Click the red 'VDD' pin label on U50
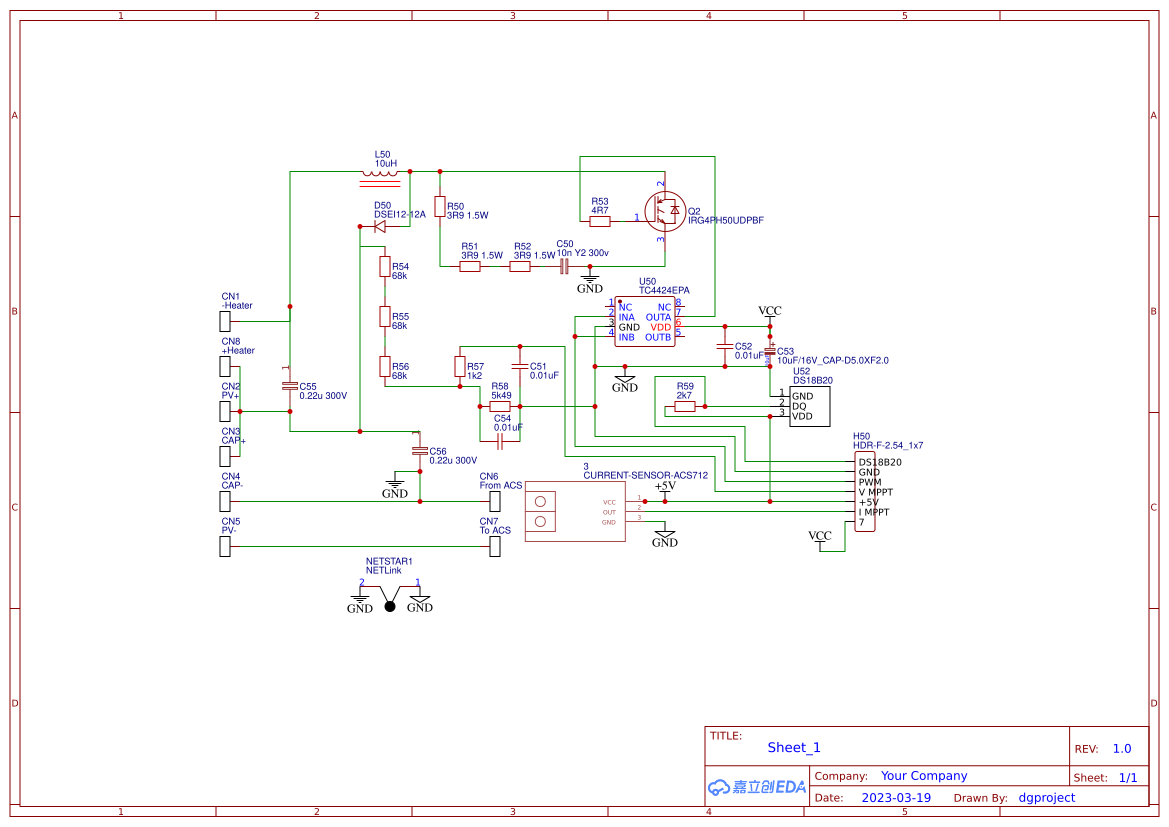This screenshot has height=827, width=1169. pos(661,327)
